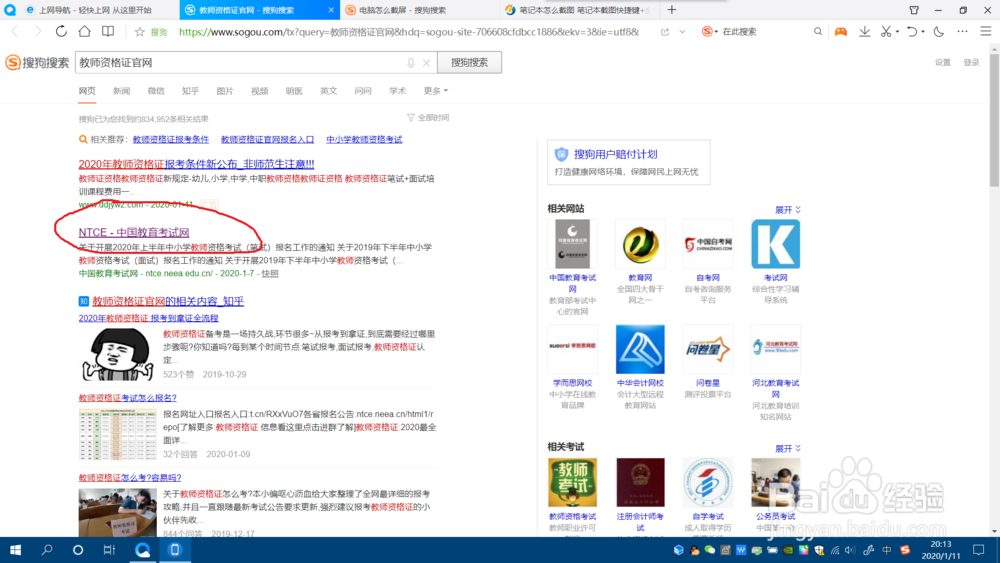Switch to 电脑怎么截屏 browser tab
The width and height of the screenshot is (1000, 563).
(x=420, y=10)
